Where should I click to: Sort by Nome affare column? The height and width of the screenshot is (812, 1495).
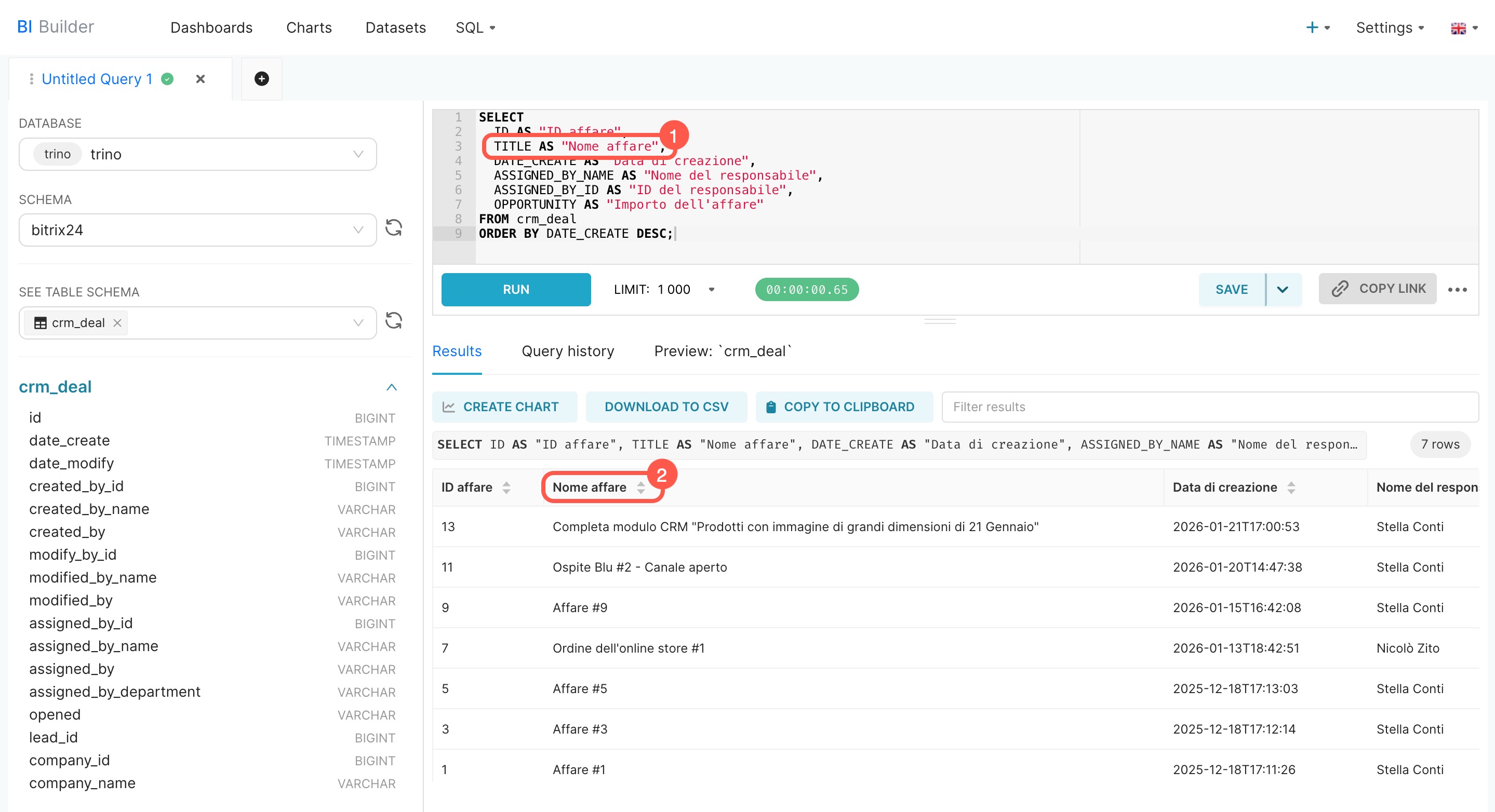(x=640, y=487)
